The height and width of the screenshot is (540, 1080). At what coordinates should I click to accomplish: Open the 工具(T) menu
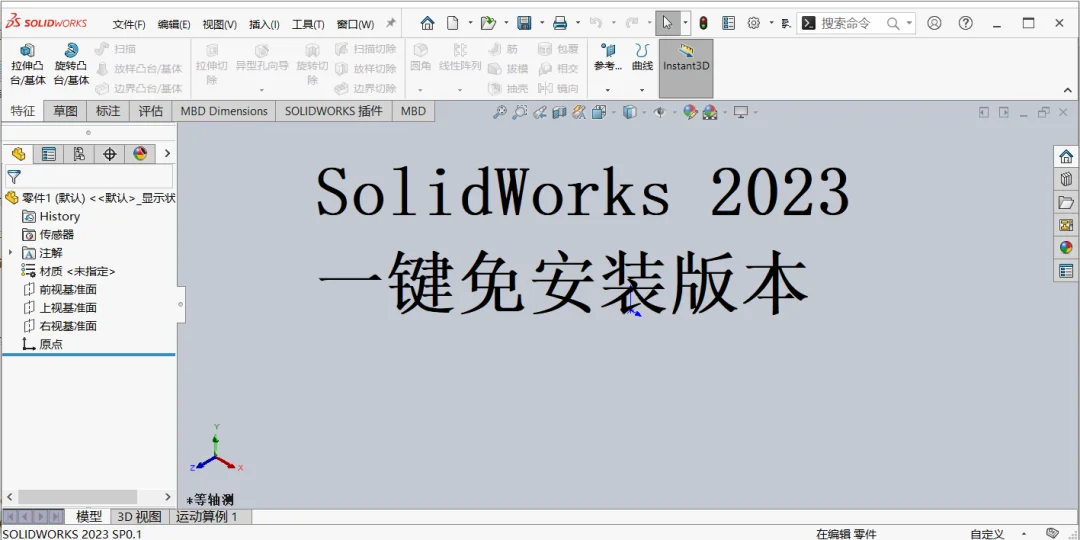pyautogui.click(x=308, y=24)
